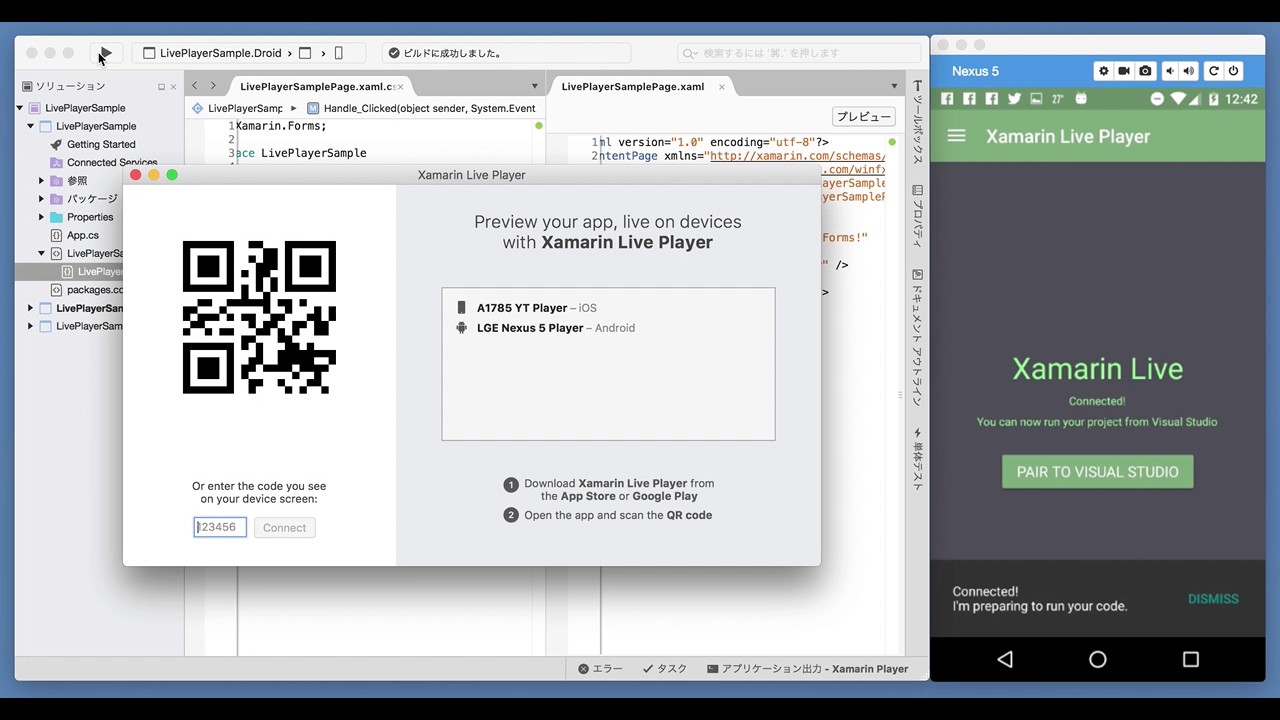
Task: Select the phone device icon in target selector
Action: 338,53
